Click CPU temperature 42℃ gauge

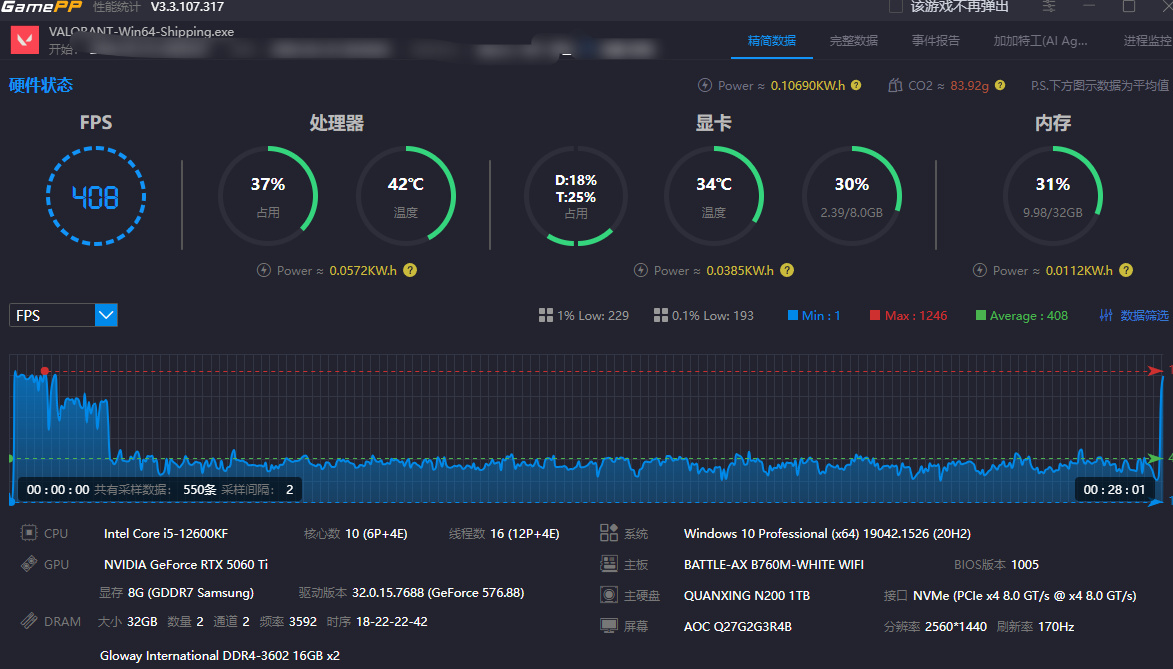click(405, 196)
